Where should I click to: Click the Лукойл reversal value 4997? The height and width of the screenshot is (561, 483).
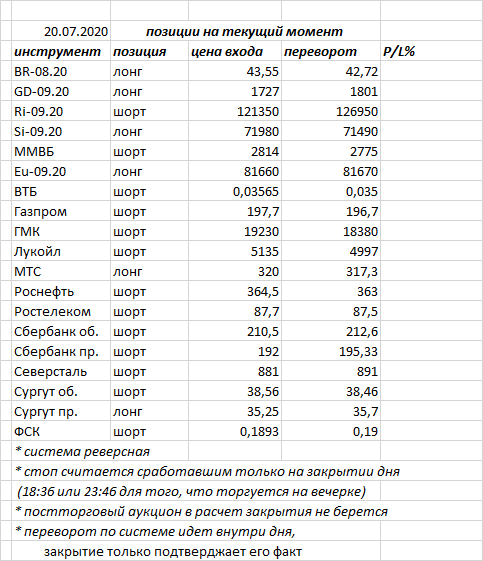331,252
